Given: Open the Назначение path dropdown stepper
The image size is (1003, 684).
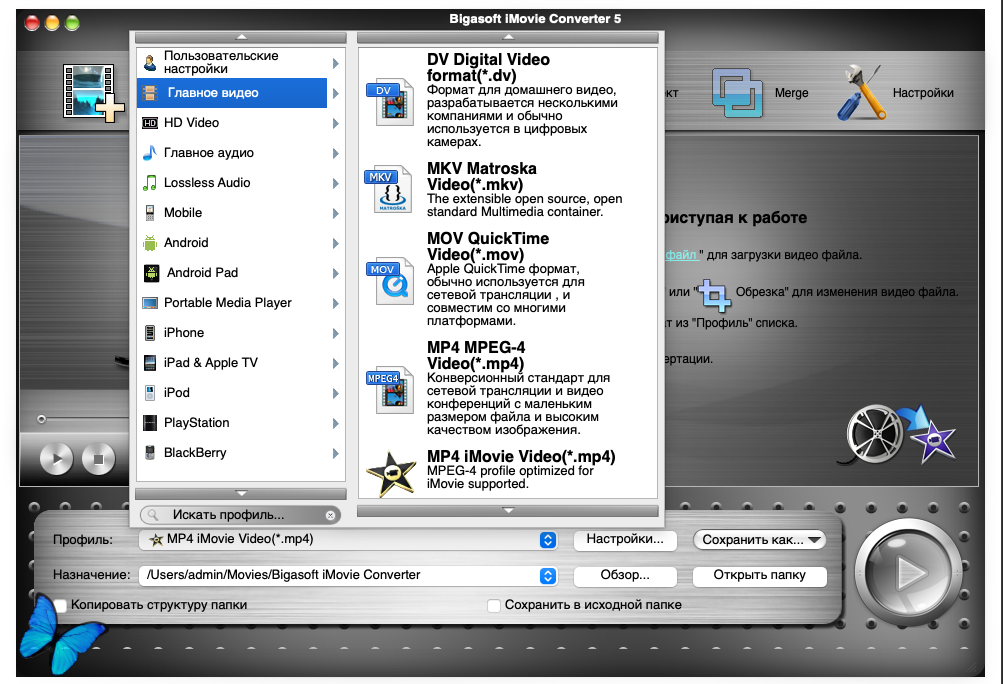Looking at the screenshot, I should point(548,576).
